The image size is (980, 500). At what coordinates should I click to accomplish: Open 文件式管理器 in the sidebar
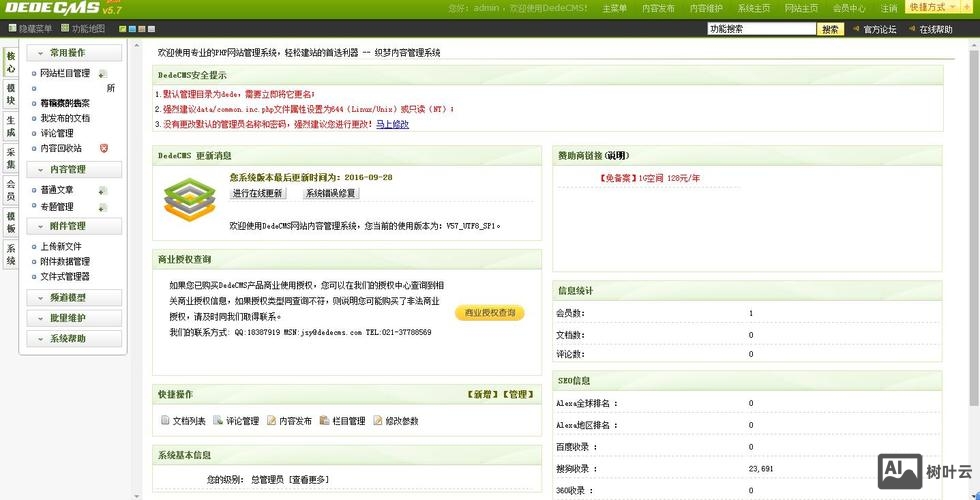pyautogui.click(x=65, y=277)
